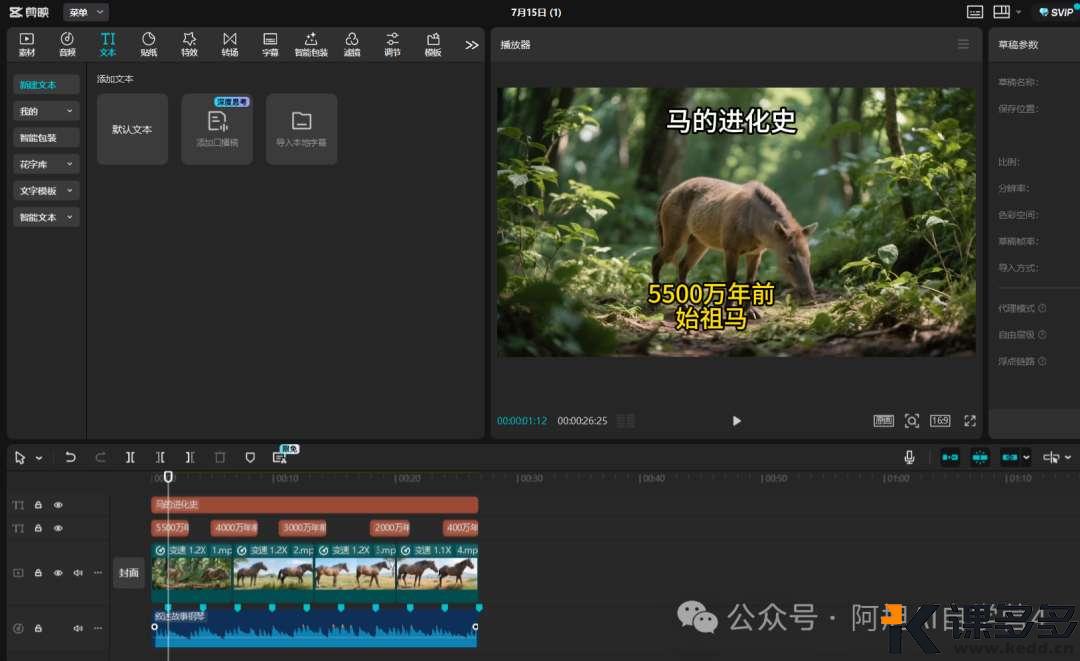Toggle auto snapping

pyautogui.click(x=980, y=457)
